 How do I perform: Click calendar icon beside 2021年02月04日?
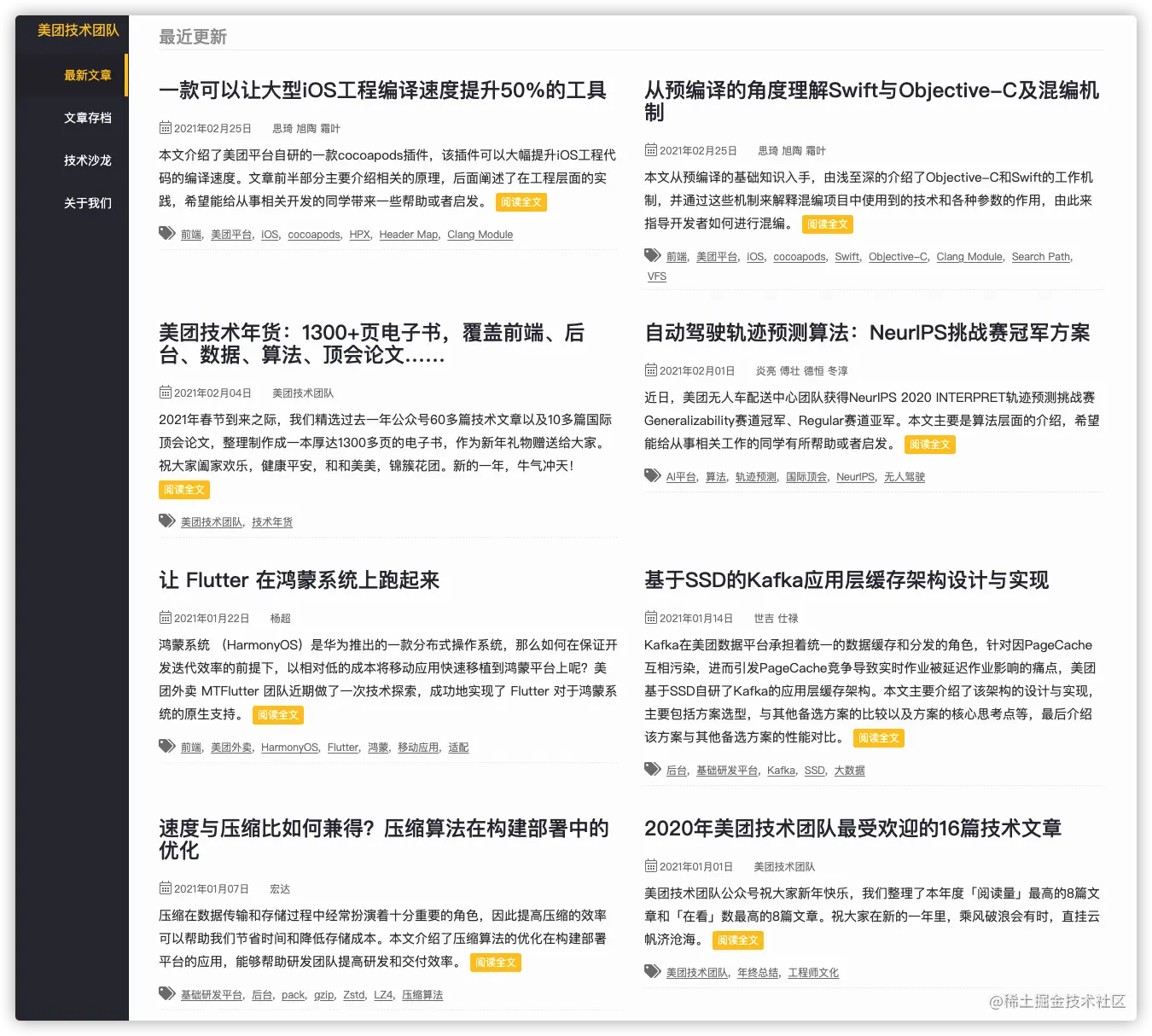[x=166, y=393]
